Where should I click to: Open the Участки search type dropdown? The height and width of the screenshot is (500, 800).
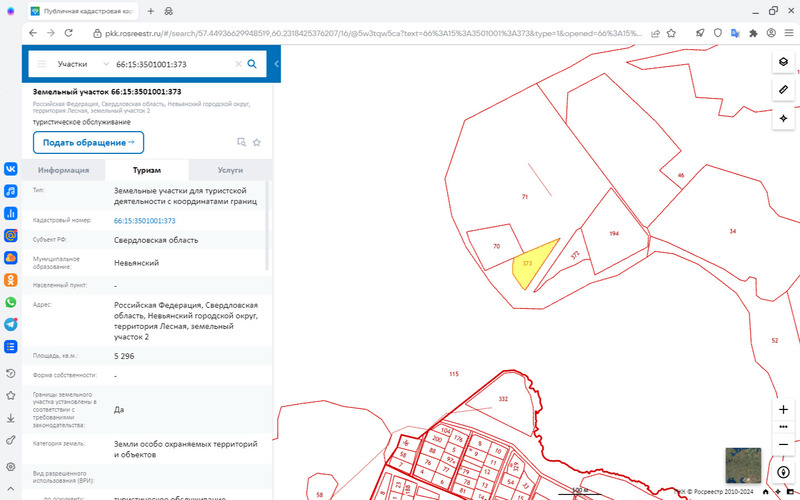(x=83, y=64)
